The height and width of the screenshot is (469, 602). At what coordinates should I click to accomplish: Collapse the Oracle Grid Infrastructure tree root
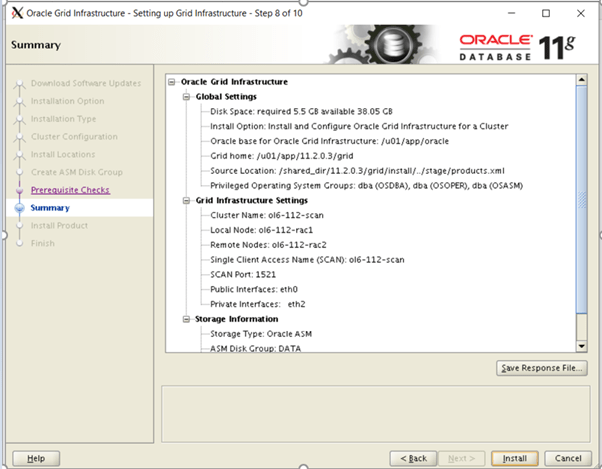click(x=173, y=82)
